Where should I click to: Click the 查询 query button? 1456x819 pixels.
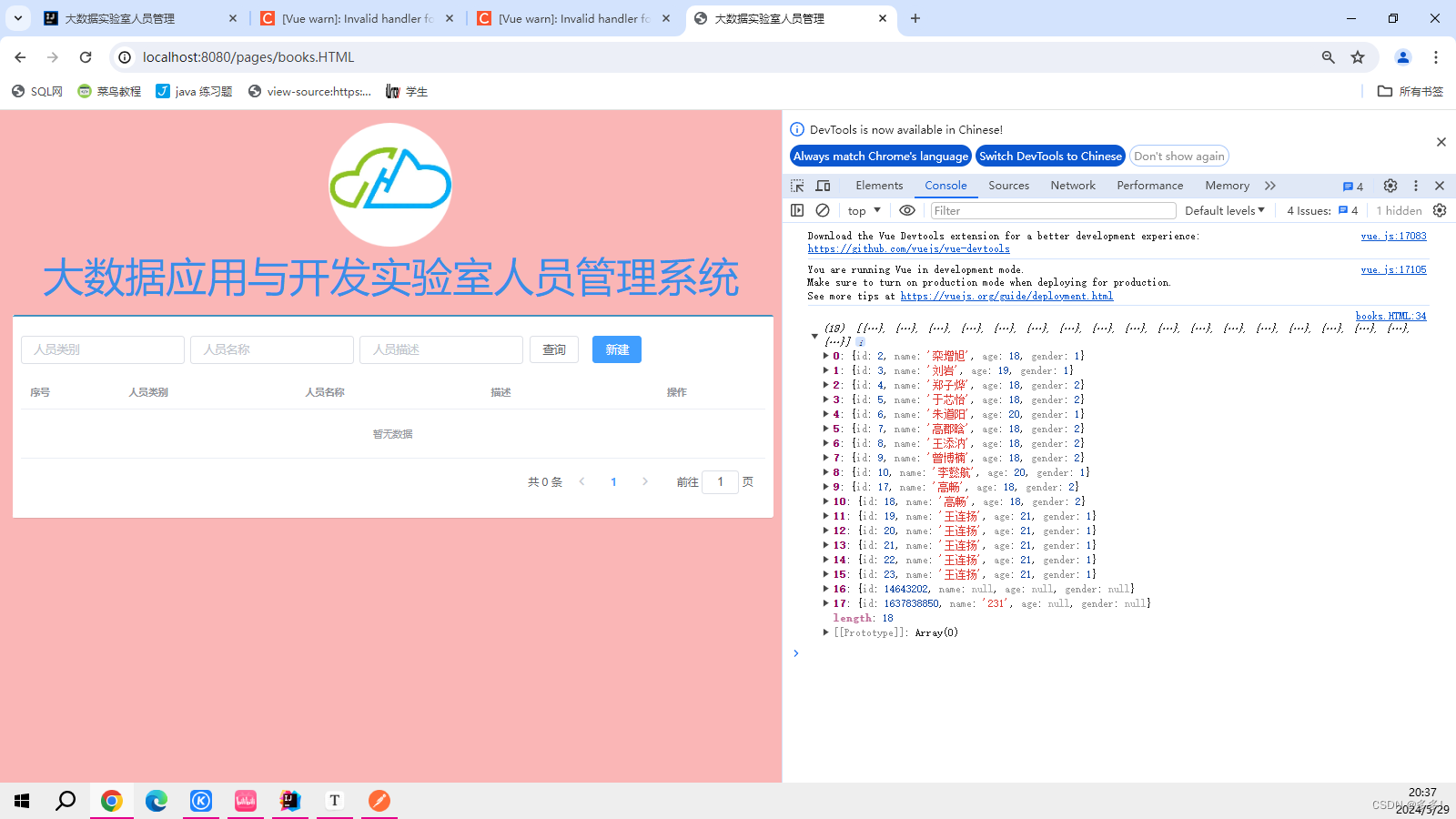coord(554,349)
